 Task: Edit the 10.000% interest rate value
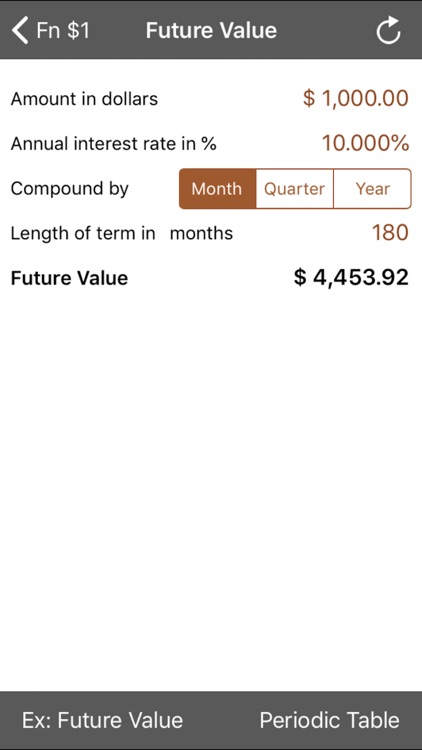(x=365, y=143)
